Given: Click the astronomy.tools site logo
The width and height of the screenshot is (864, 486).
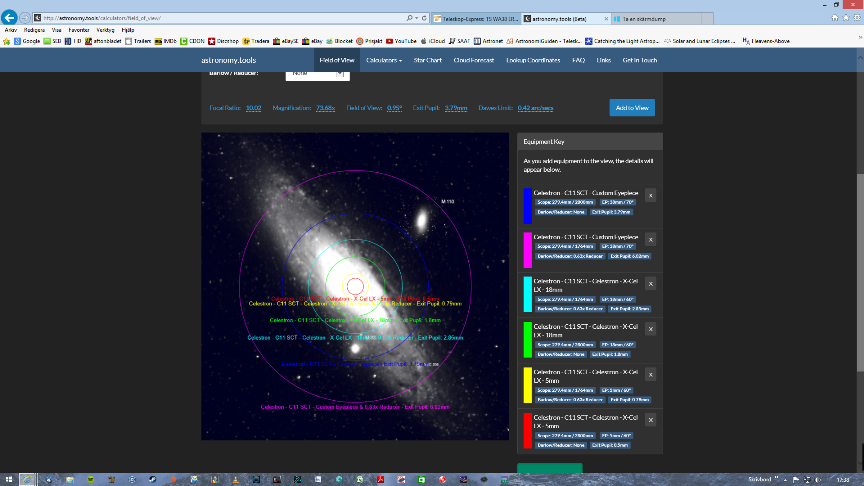Looking at the screenshot, I should (229, 60).
